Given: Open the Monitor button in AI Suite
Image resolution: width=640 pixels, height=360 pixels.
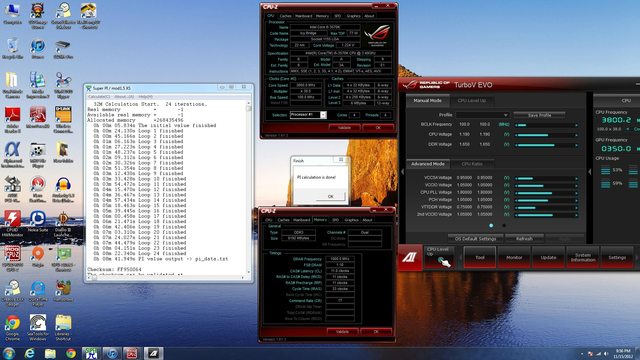Looking at the screenshot, I should pos(514,257).
